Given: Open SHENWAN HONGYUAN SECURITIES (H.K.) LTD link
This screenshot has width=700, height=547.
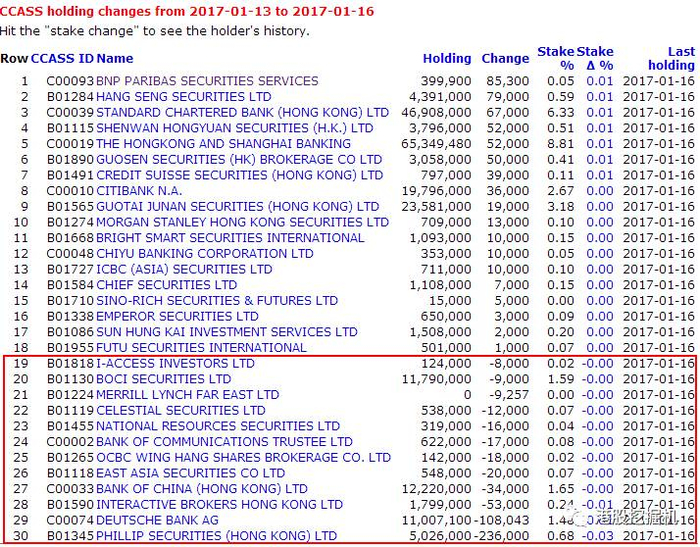Looking at the screenshot, I should pos(234,128).
